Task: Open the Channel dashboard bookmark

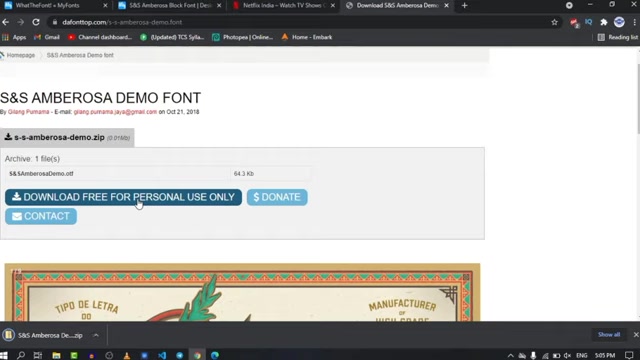Action: coord(100,37)
